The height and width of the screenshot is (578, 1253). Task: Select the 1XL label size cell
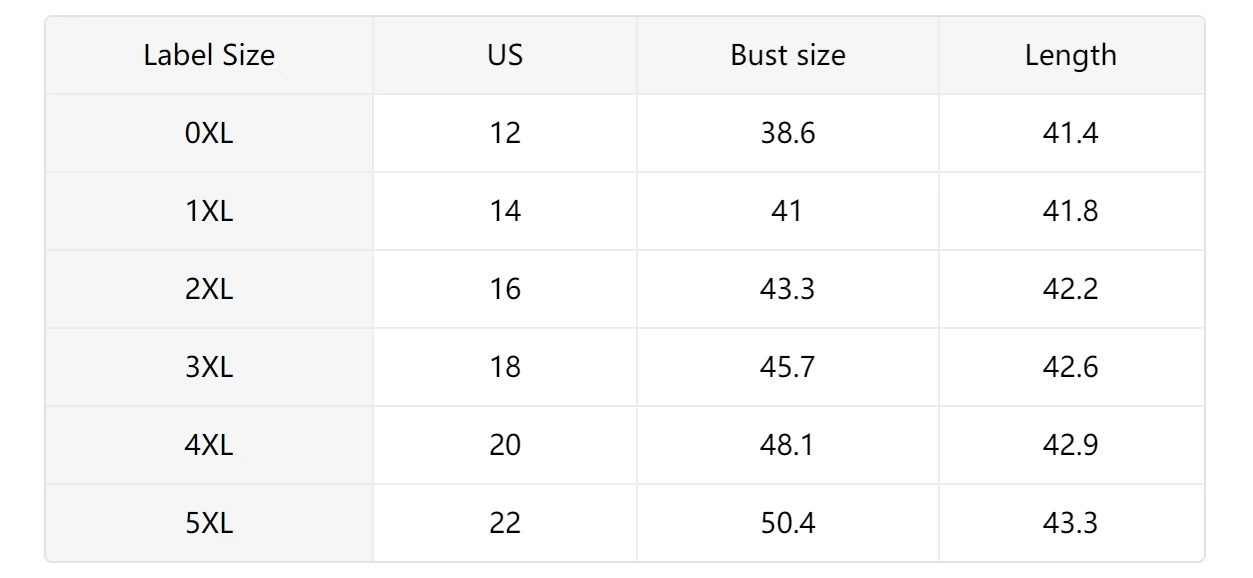pyautogui.click(x=209, y=211)
